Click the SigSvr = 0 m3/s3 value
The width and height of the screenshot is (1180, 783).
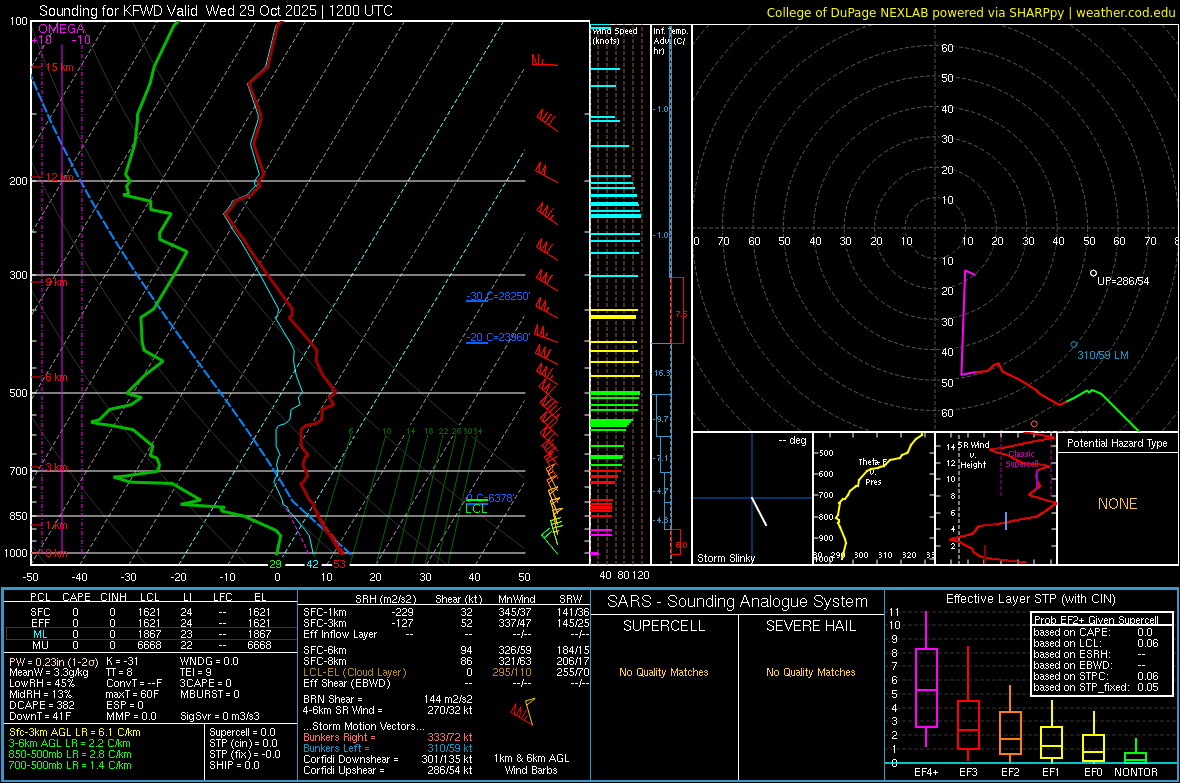click(x=220, y=716)
